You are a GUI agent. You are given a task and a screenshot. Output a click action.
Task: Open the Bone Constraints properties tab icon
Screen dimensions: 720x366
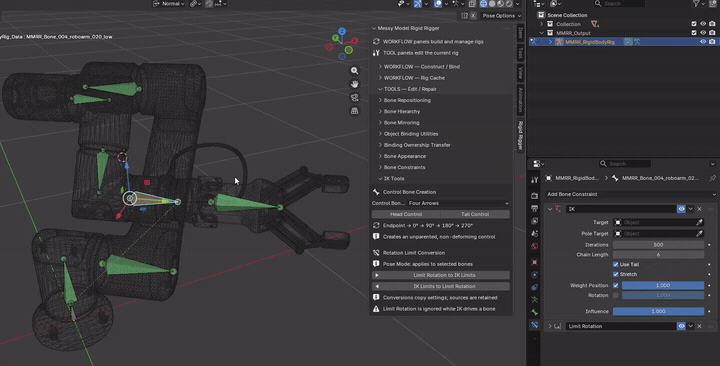[x=534, y=325]
